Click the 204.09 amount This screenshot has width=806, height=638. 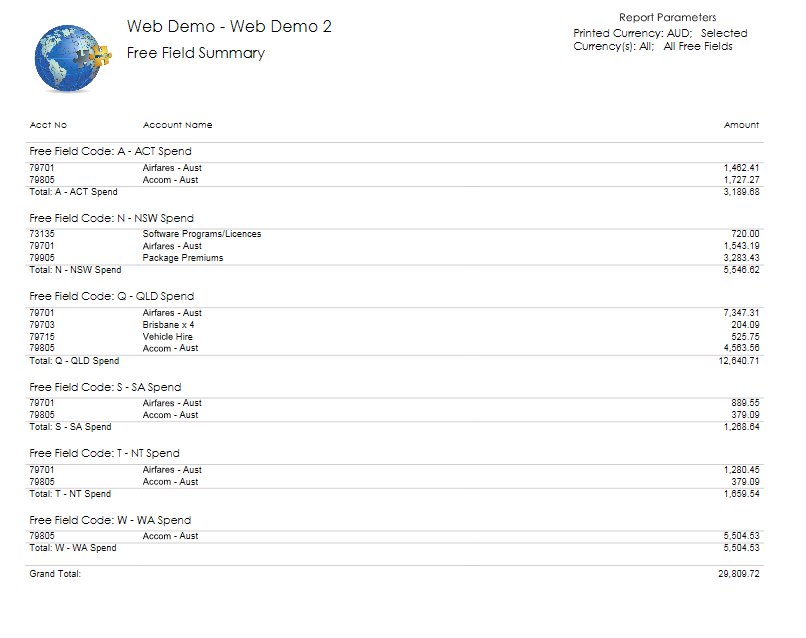point(745,325)
